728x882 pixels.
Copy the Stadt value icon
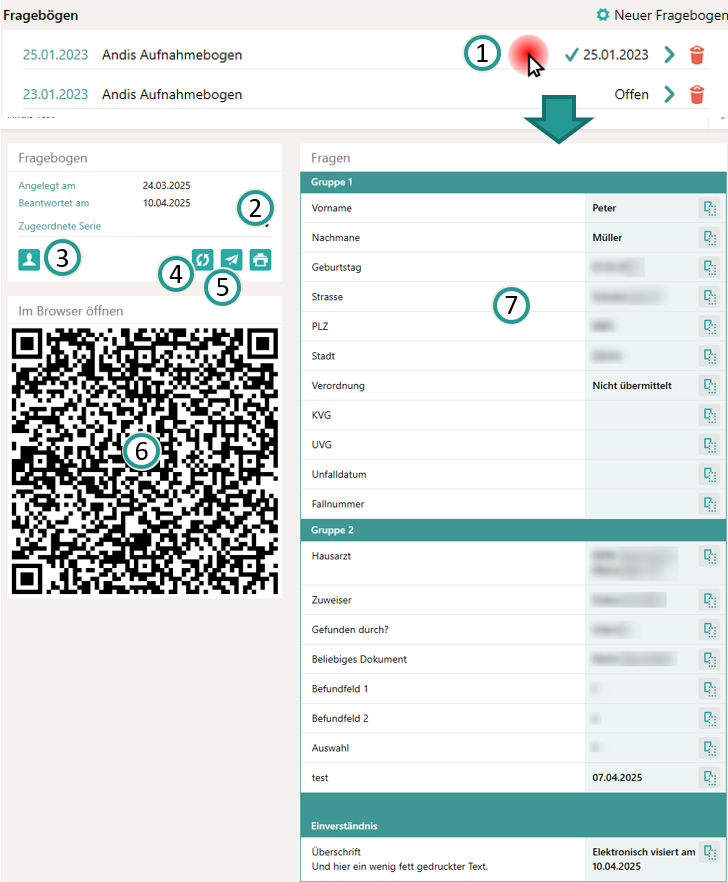click(709, 356)
